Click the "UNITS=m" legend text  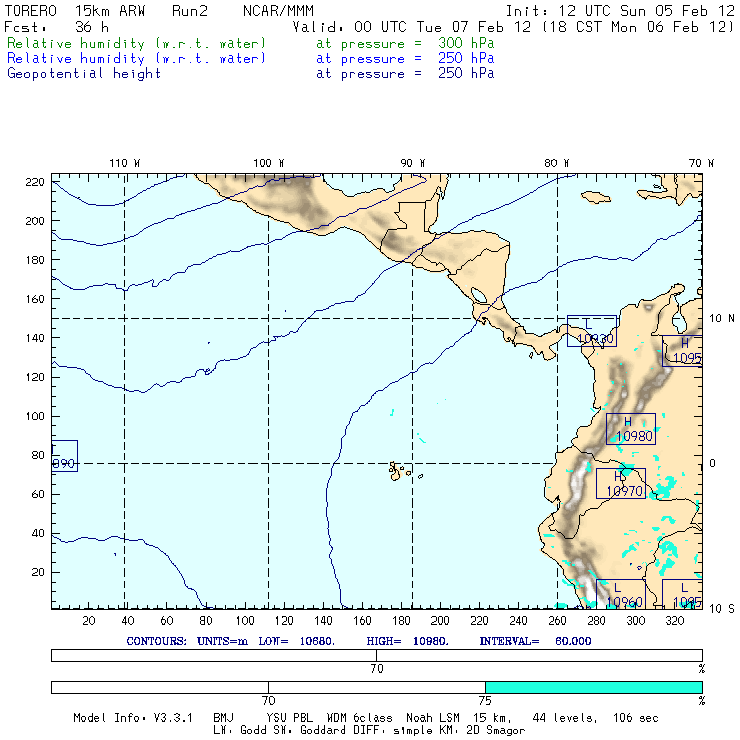click(x=222, y=641)
